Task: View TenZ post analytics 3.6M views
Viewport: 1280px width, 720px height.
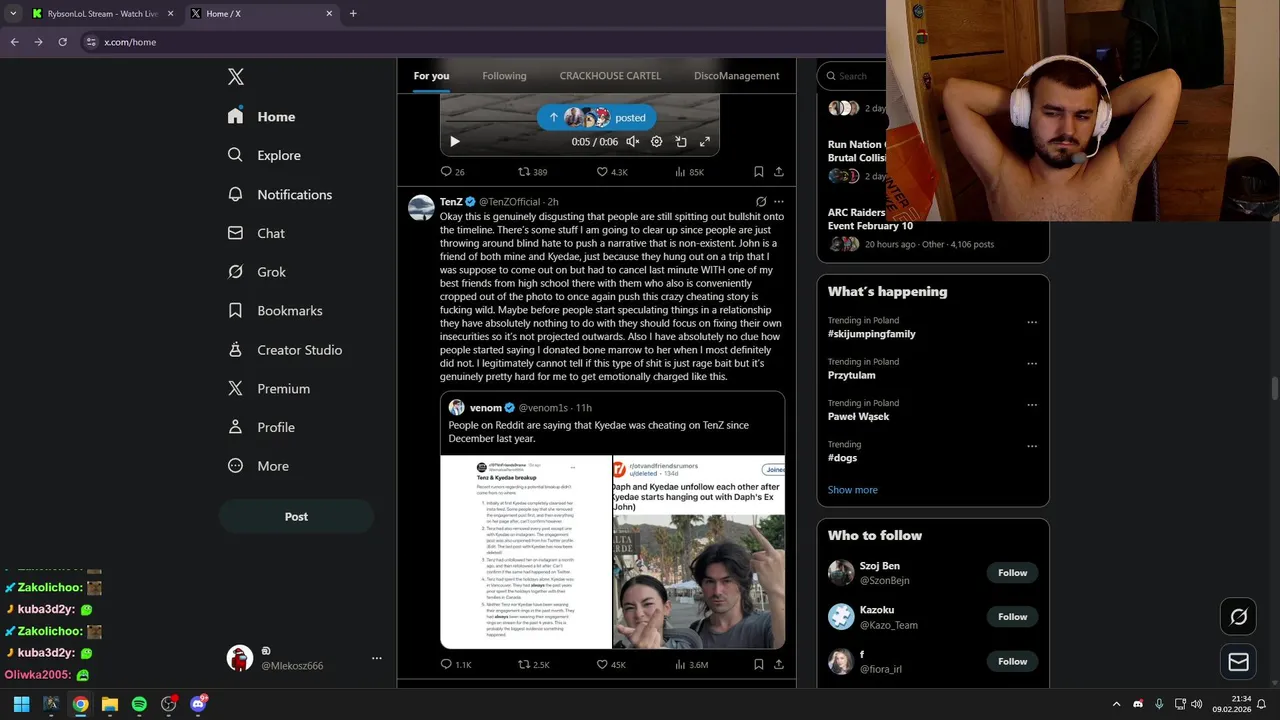Action: (x=691, y=664)
